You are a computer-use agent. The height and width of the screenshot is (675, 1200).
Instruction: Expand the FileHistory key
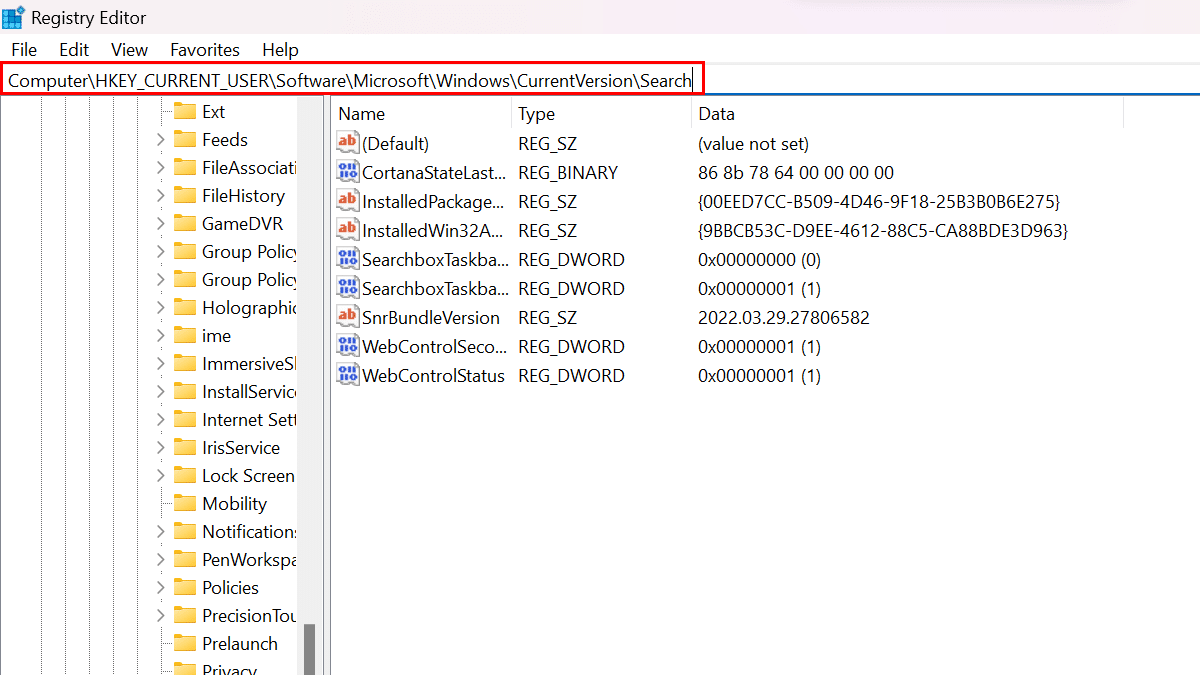[x=160, y=195]
